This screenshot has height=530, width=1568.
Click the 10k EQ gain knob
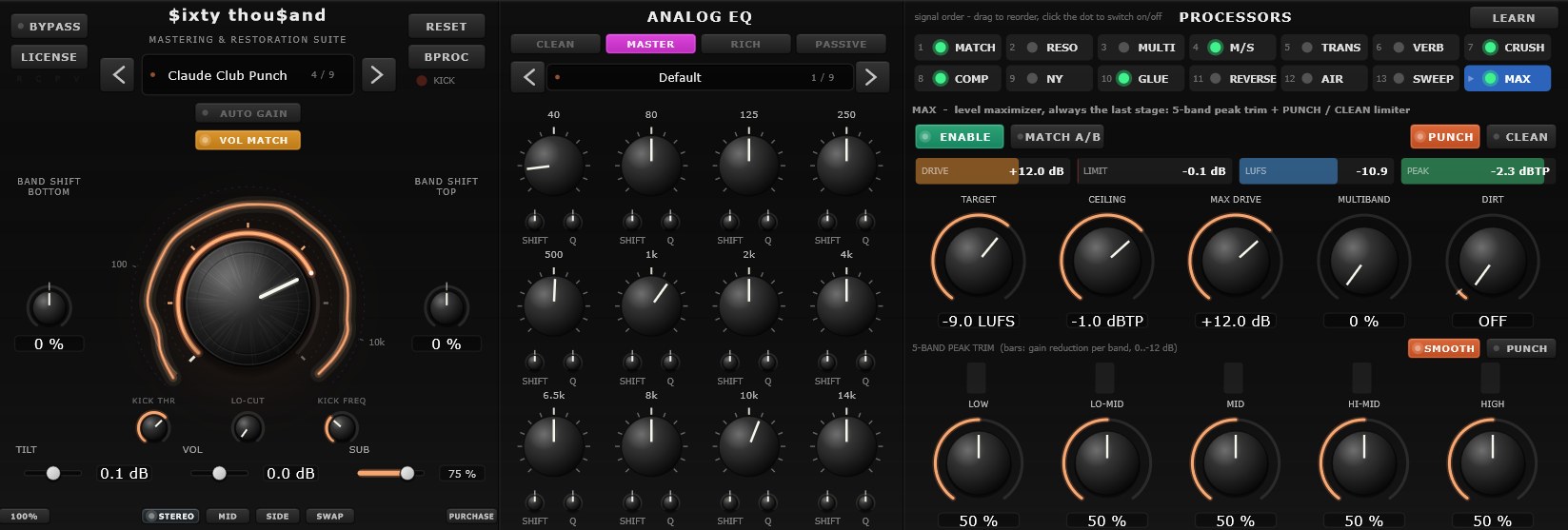pyautogui.click(x=748, y=445)
